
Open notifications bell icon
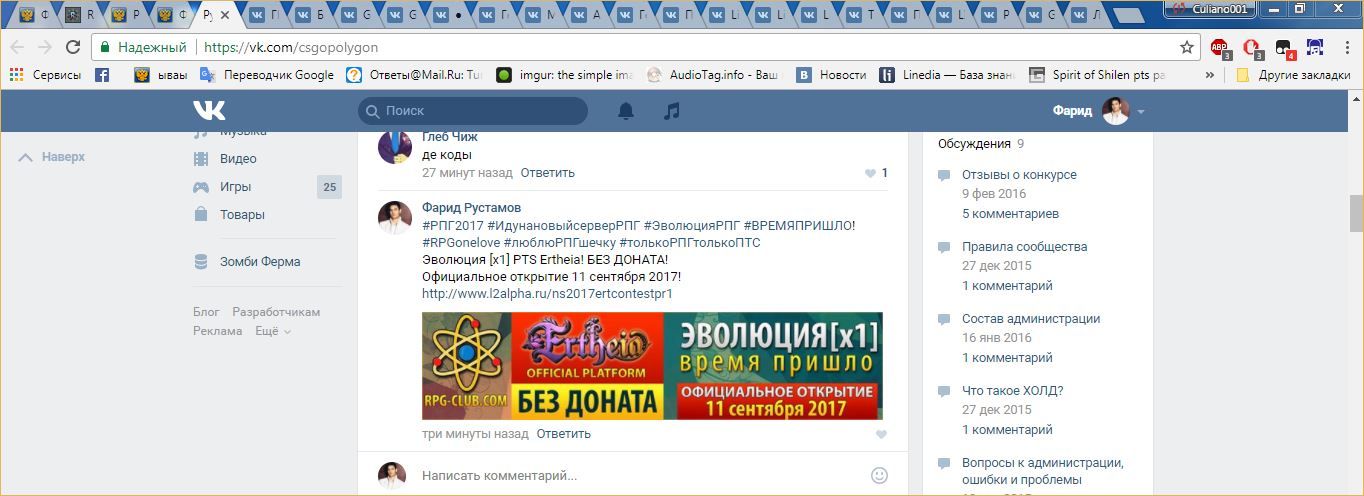(x=626, y=111)
